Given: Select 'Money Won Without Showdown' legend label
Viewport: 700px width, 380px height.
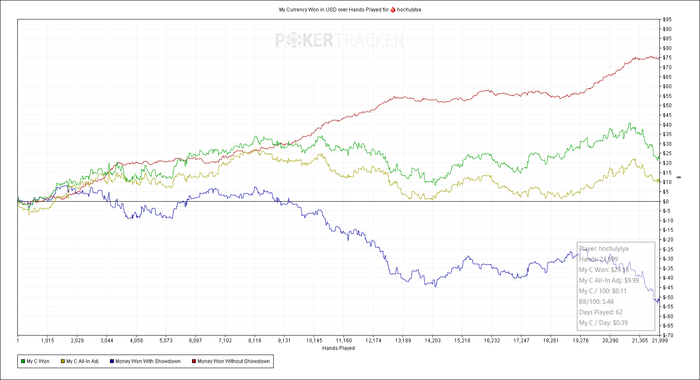Looking at the screenshot, I should point(233,361).
